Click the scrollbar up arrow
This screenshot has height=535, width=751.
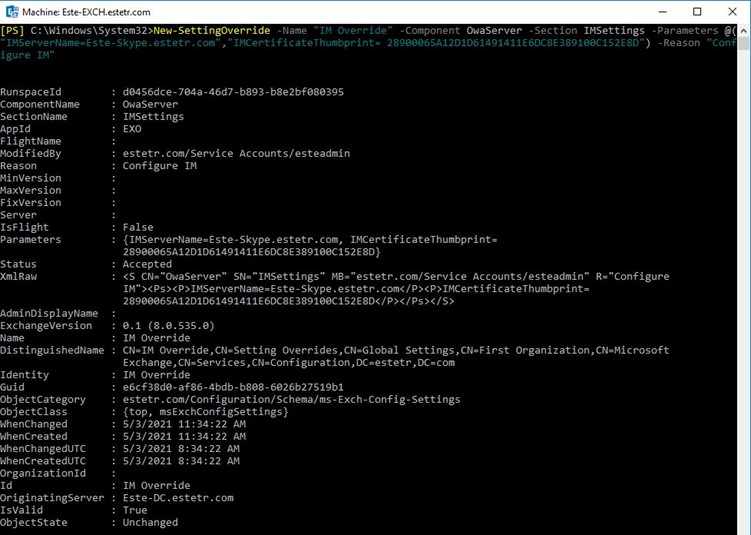pyautogui.click(x=743, y=30)
